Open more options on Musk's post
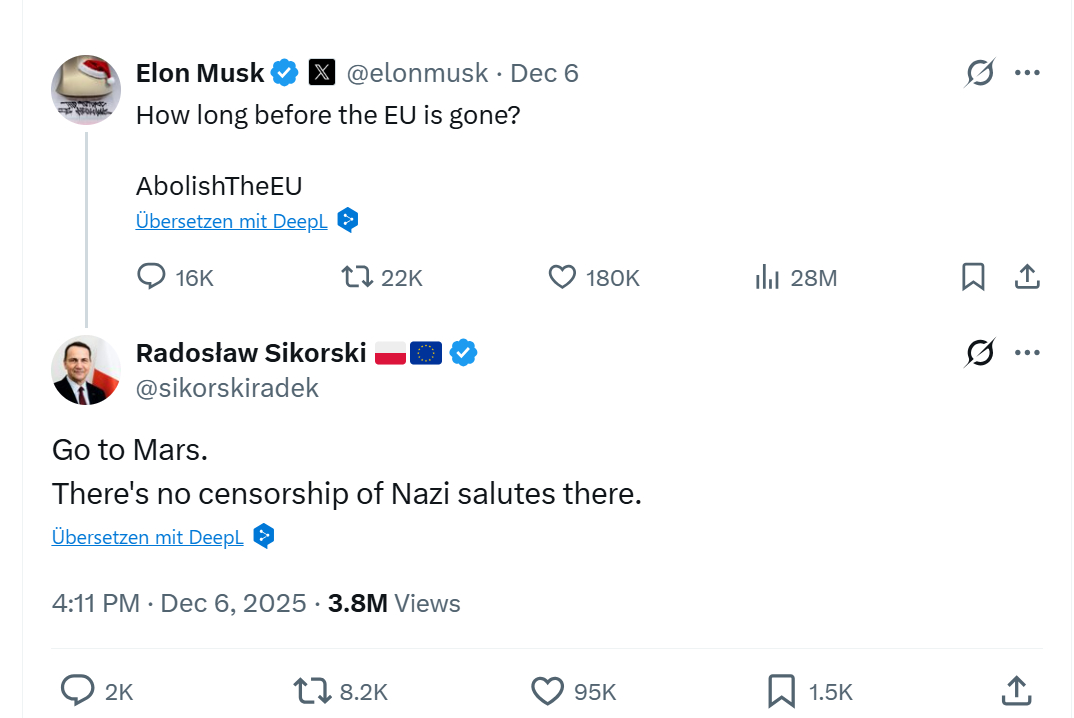 [x=1027, y=73]
